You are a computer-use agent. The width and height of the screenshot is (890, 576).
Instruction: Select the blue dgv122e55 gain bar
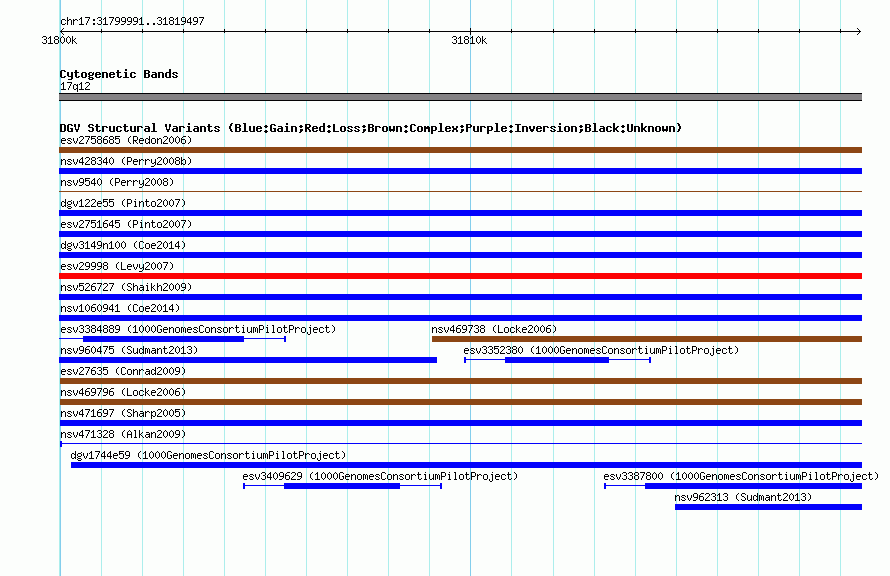tap(460, 213)
